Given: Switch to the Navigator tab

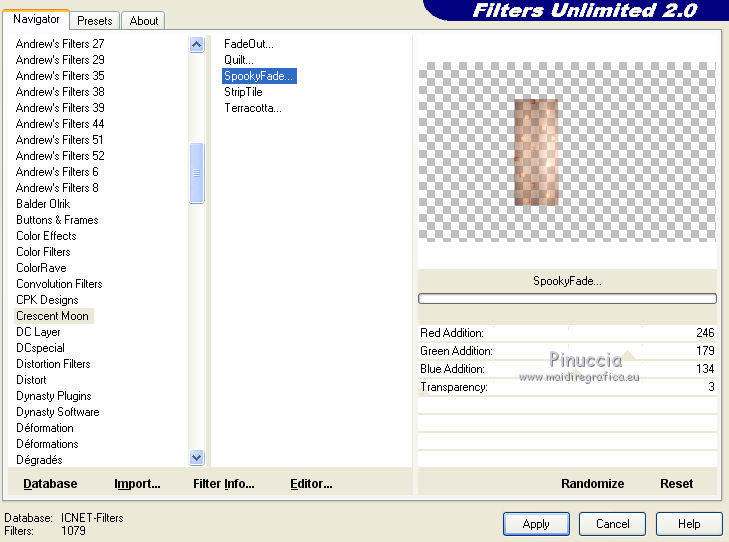Looking at the screenshot, I should [x=36, y=20].
